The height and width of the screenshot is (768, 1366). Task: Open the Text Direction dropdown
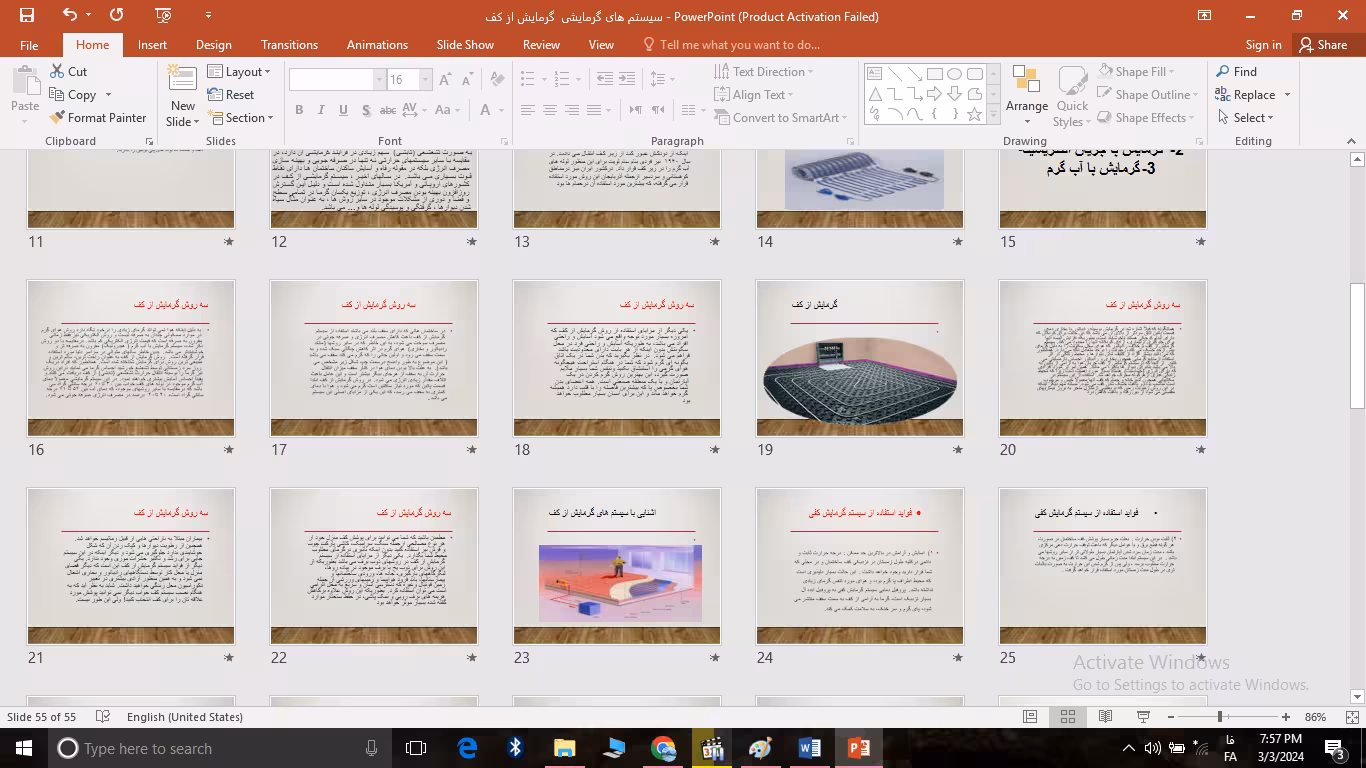coord(764,72)
